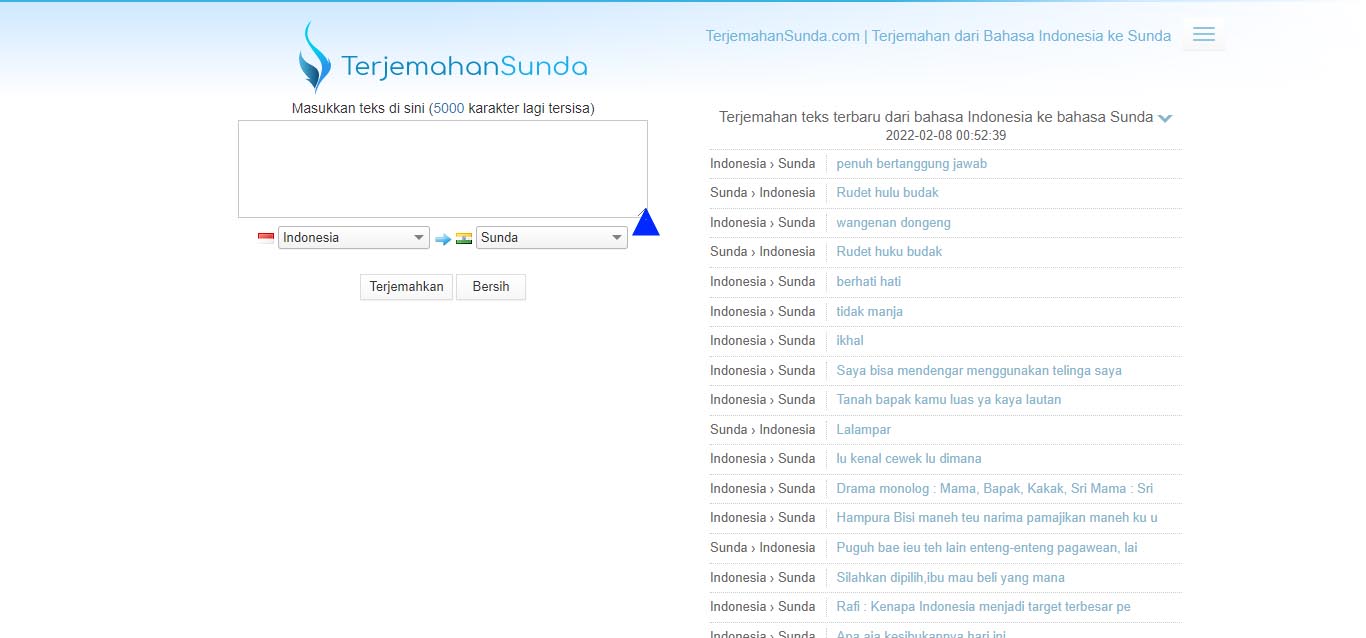Open the hamburger menu icon
Screen dimensions: 1366x638
point(1203,35)
